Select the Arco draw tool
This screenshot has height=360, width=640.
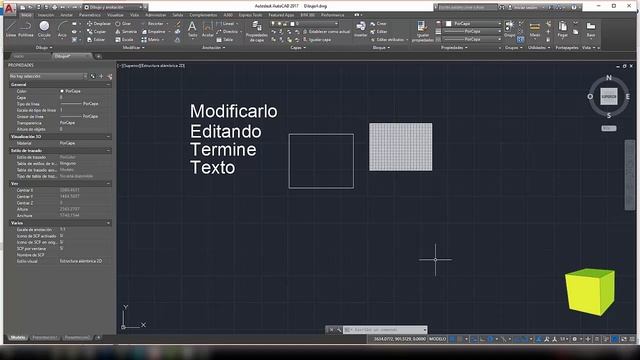pos(62,29)
